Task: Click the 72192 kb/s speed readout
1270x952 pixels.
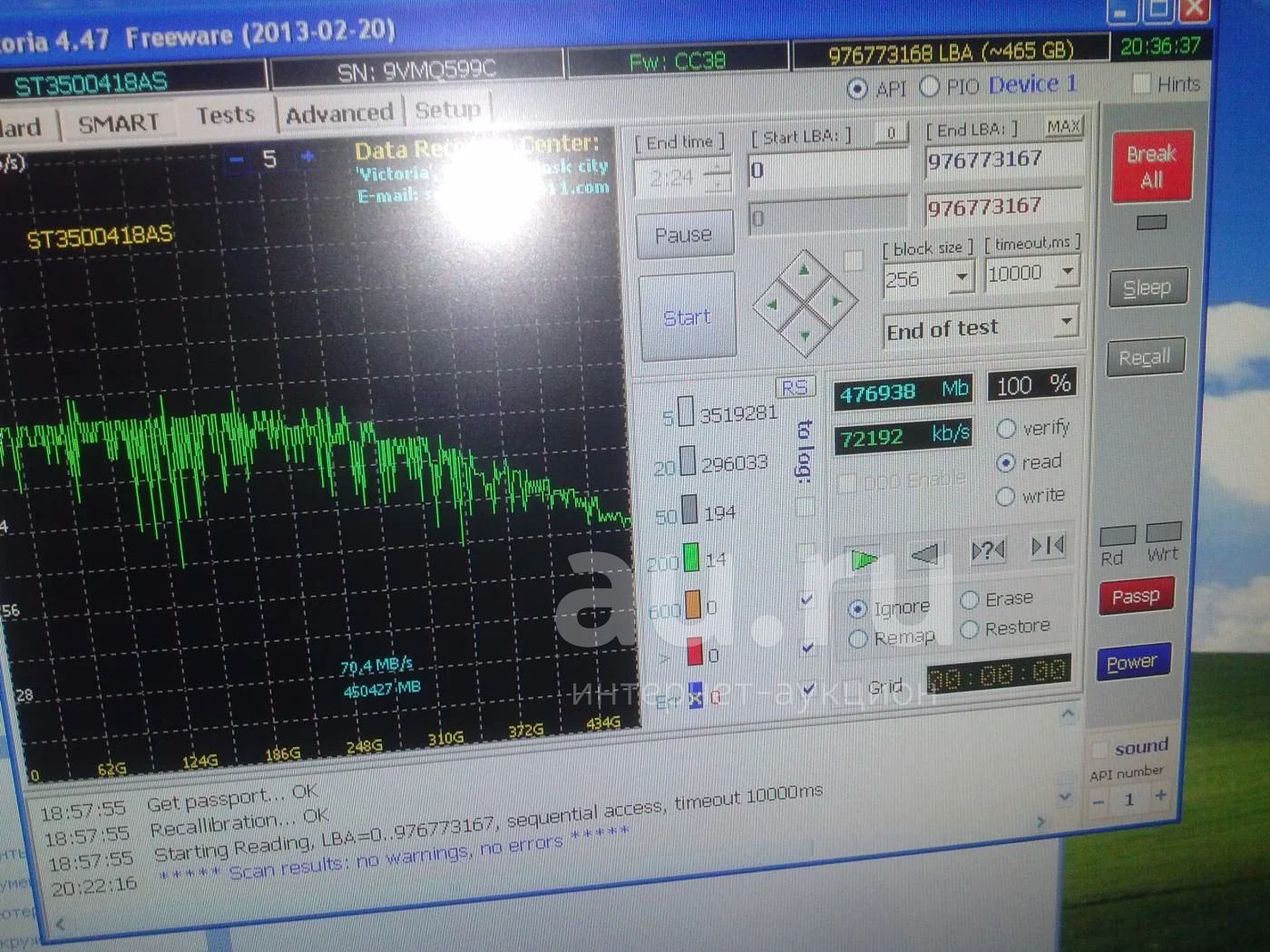Action: [904, 436]
